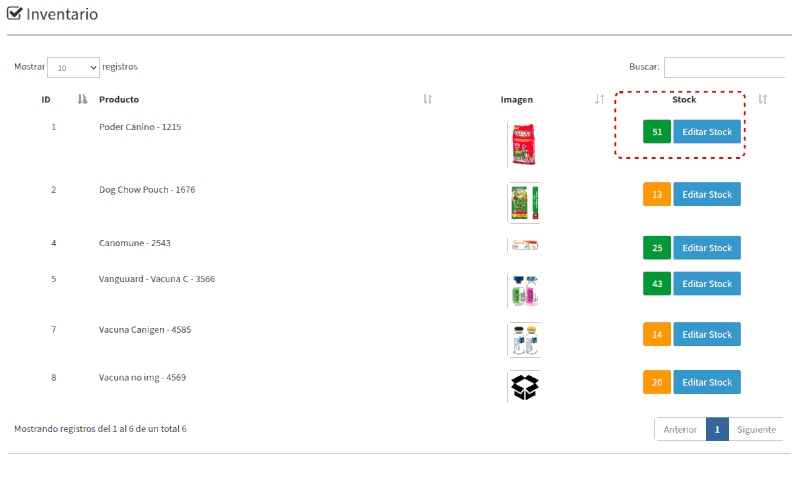Viewport: 800px width, 477px height.
Task: Edit stock for Poder Canino
Action: (706, 132)
